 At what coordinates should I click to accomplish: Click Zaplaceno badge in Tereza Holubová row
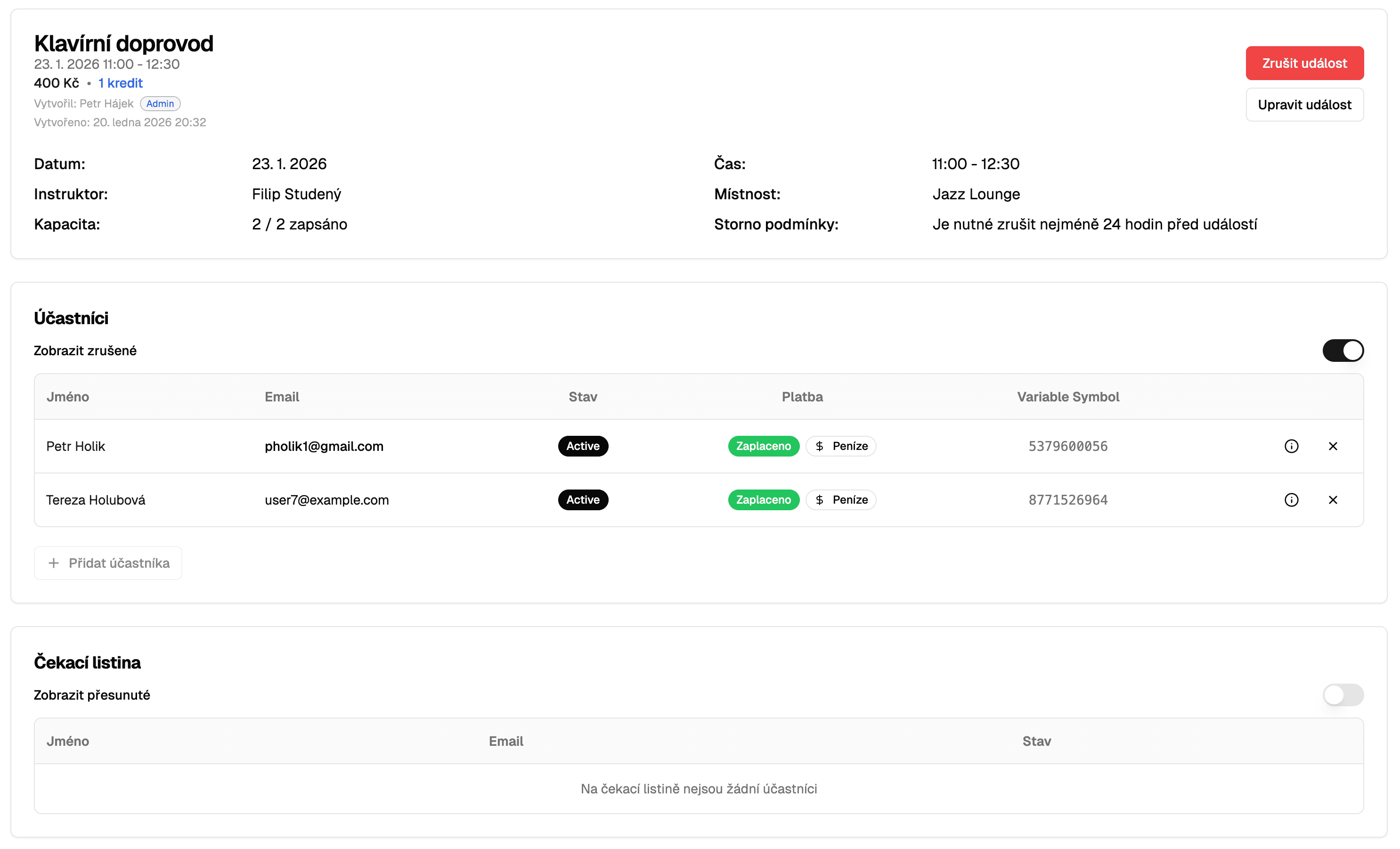(763, 499)
